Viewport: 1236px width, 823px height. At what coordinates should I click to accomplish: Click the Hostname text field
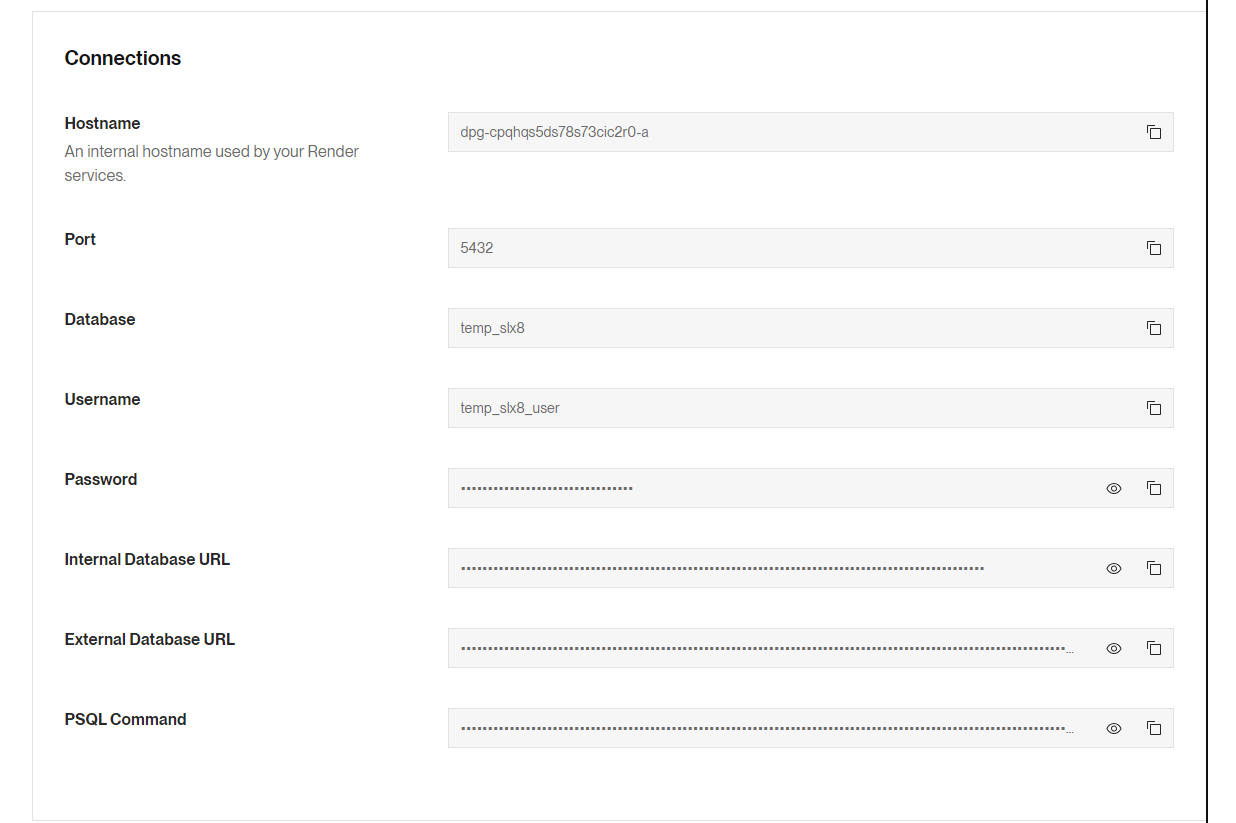(x=780, y=132)
